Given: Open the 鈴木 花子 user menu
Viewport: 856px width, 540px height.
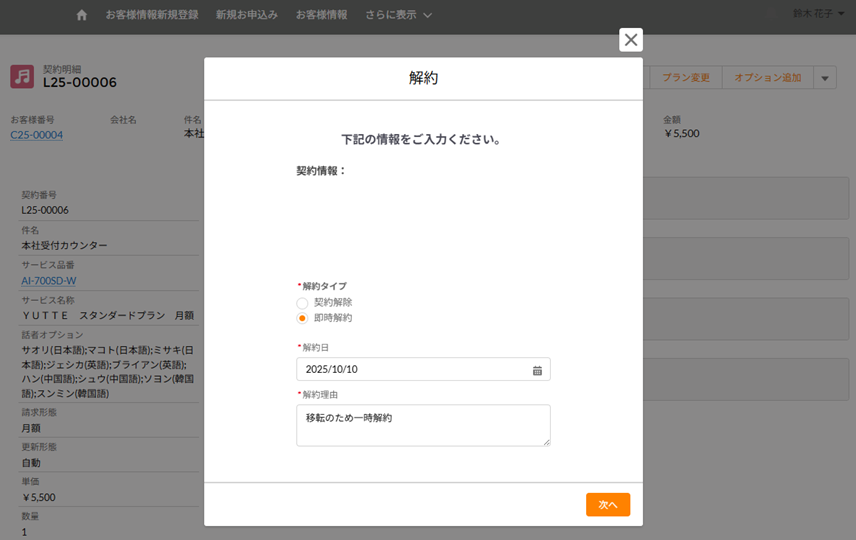Looking at the screenshot, I should (x=818, y=14).
